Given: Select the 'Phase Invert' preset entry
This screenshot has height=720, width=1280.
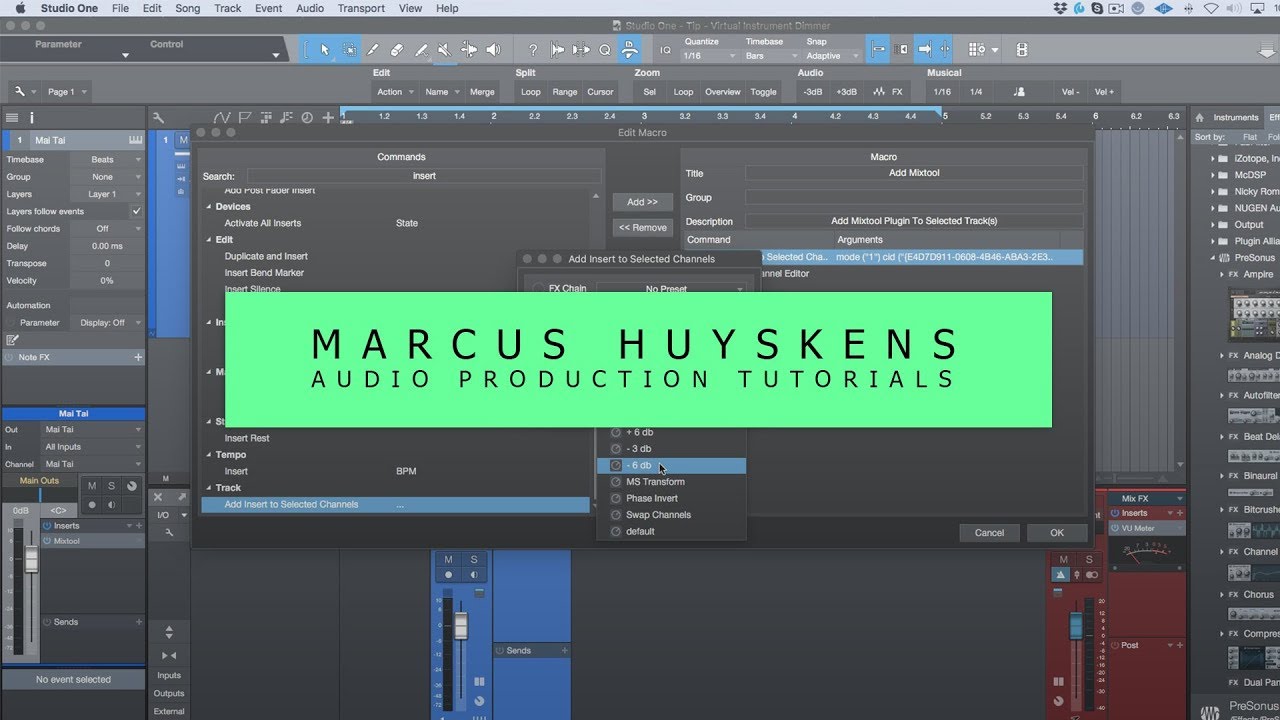Looking at the screenshot, I should pyautogui.click(x=671, y=498).
